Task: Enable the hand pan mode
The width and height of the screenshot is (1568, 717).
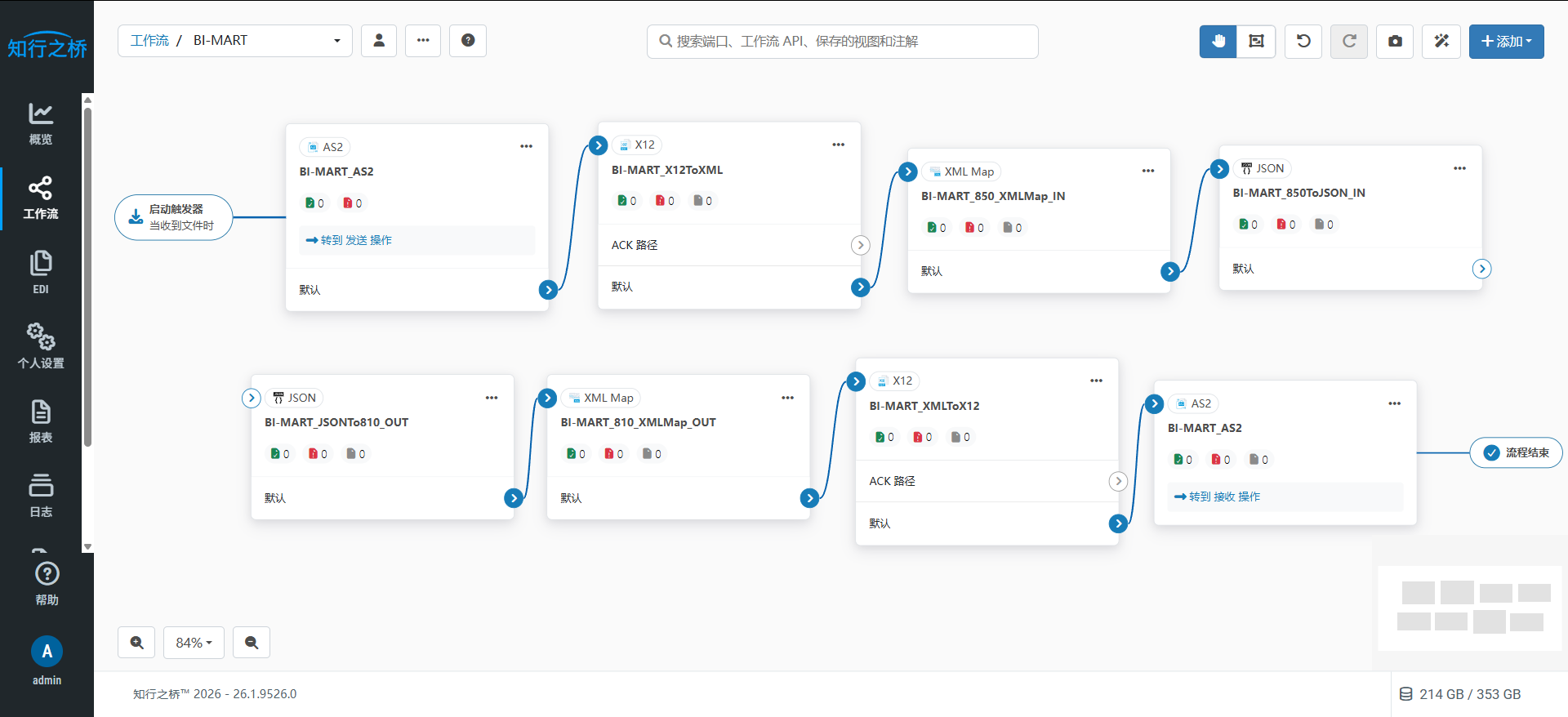Action: pyautogui.click(x=1218, y=41)
